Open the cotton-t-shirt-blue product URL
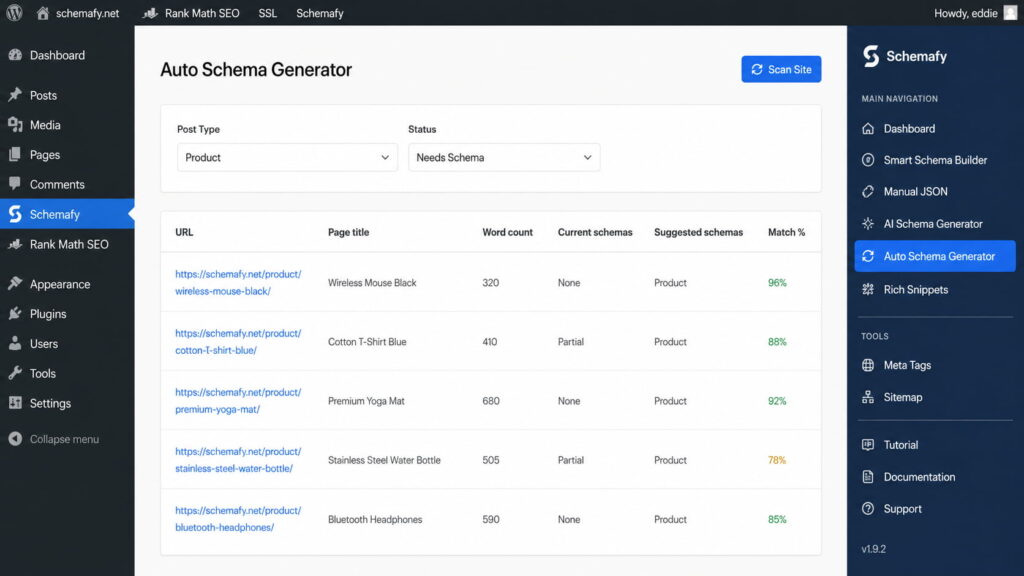The height and width of the screenshot is (576, 1024). tap(238, 342)
